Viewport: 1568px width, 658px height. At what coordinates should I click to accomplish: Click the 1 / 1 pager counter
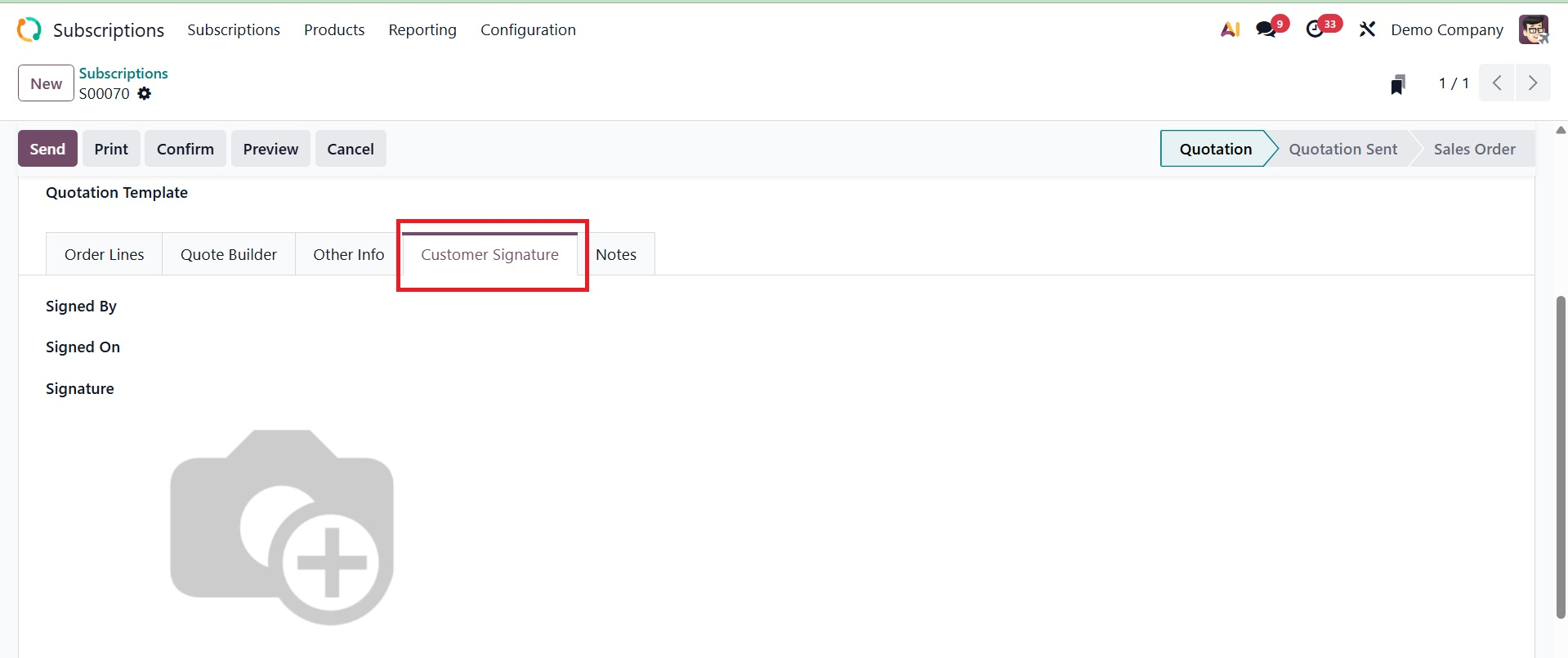click(1454, 83)
